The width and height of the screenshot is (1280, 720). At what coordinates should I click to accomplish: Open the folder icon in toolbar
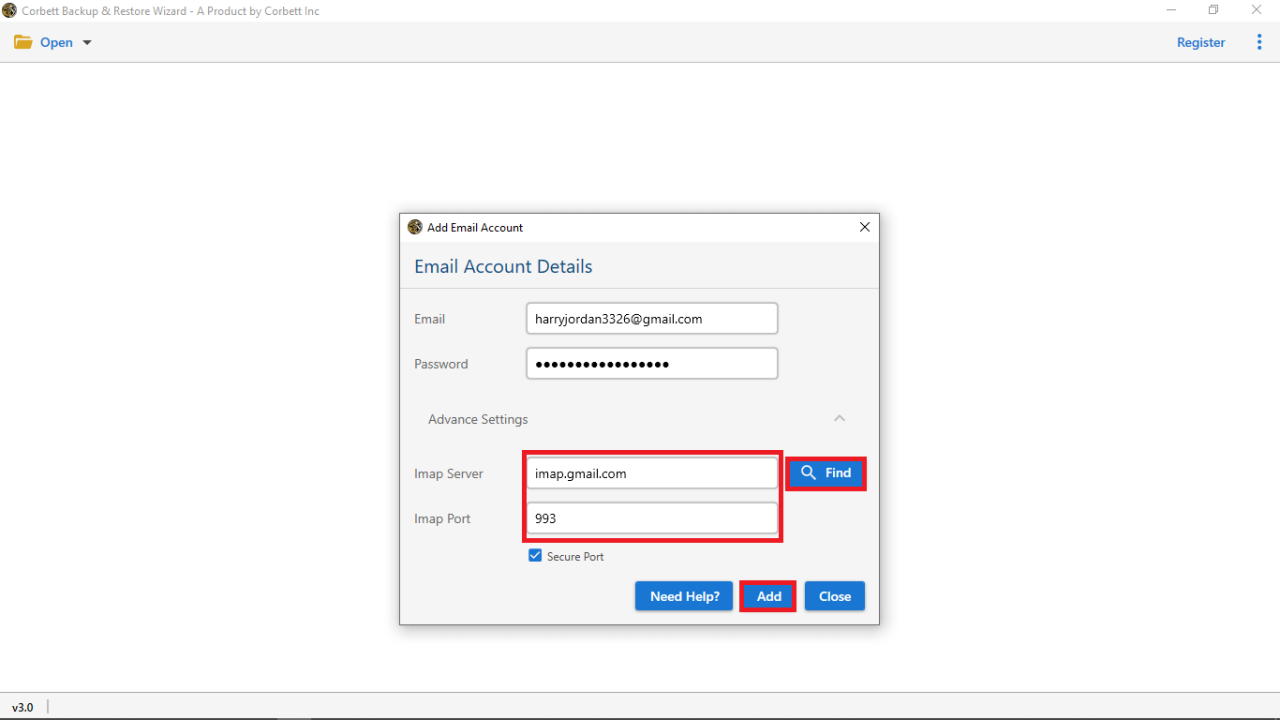[23, 42]
